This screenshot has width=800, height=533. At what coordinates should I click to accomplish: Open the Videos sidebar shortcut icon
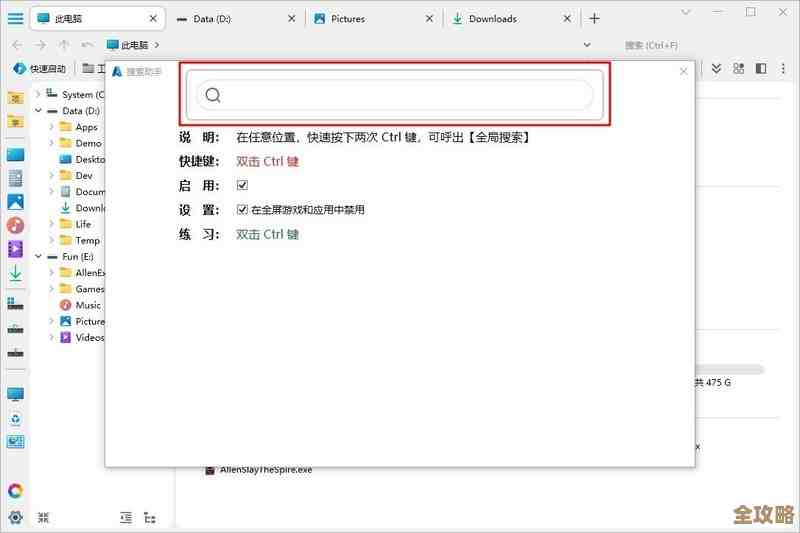click(x=15, y=249)
